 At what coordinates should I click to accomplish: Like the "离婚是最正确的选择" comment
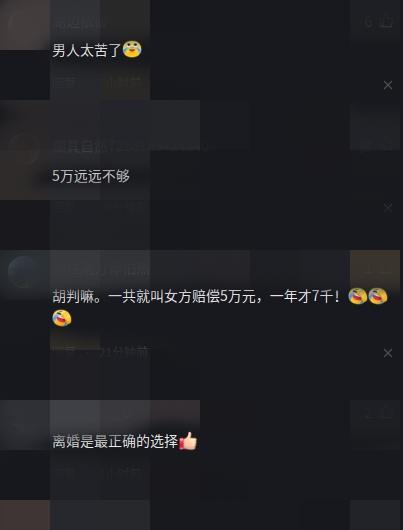pyautogui.click(x=379, y=413)
